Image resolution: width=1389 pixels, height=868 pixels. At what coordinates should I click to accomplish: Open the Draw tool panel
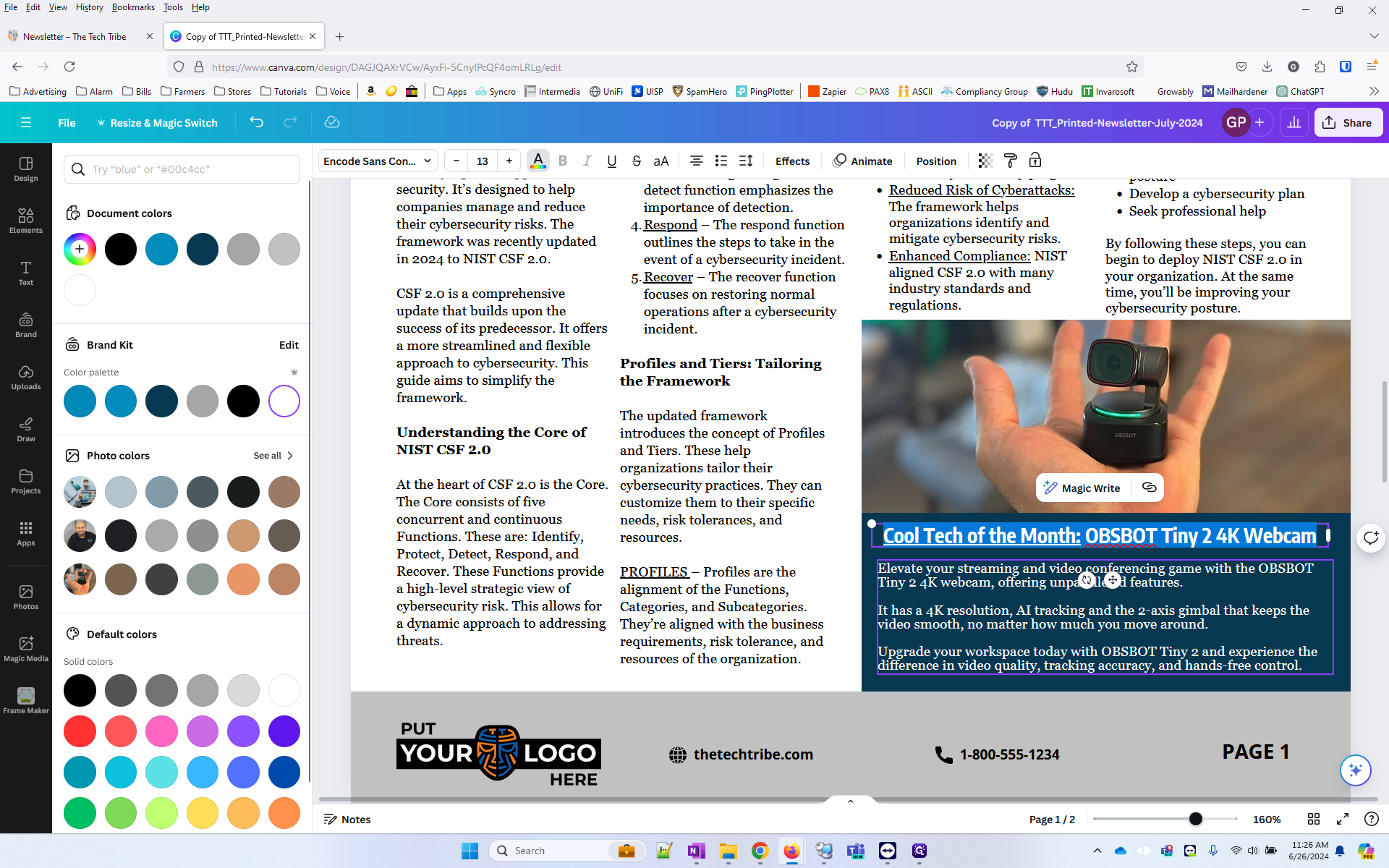(26, 428)
